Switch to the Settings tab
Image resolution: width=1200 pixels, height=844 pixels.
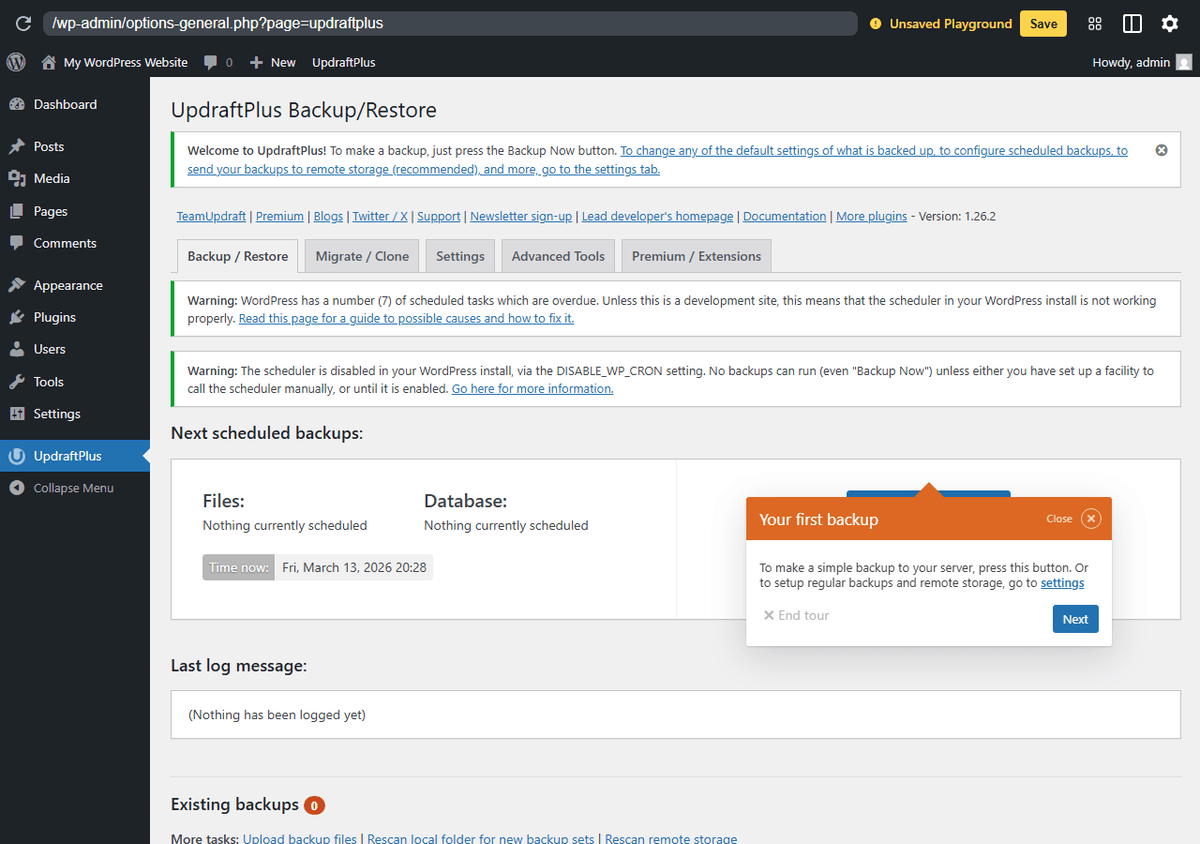(459, 256)
